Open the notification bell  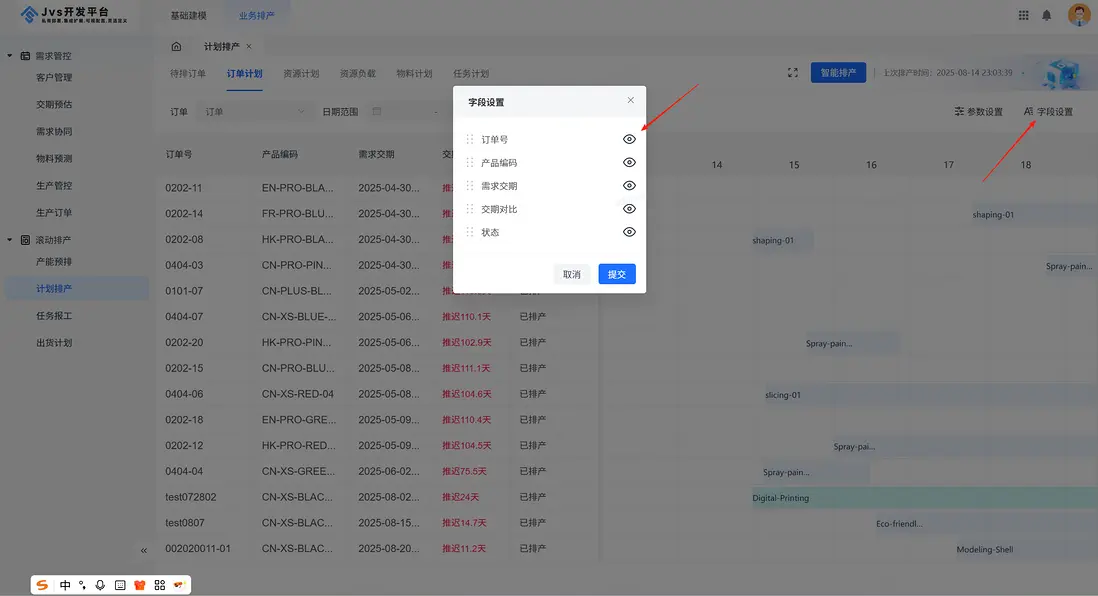tap(1047, 15)
